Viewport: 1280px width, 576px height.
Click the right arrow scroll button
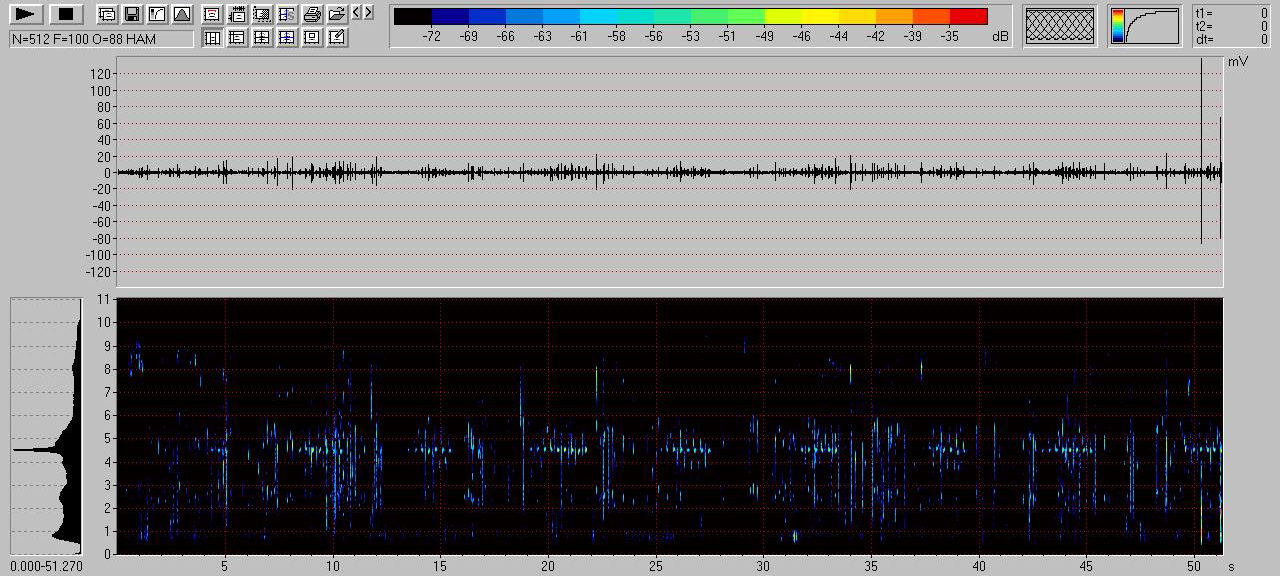[369, 13]
